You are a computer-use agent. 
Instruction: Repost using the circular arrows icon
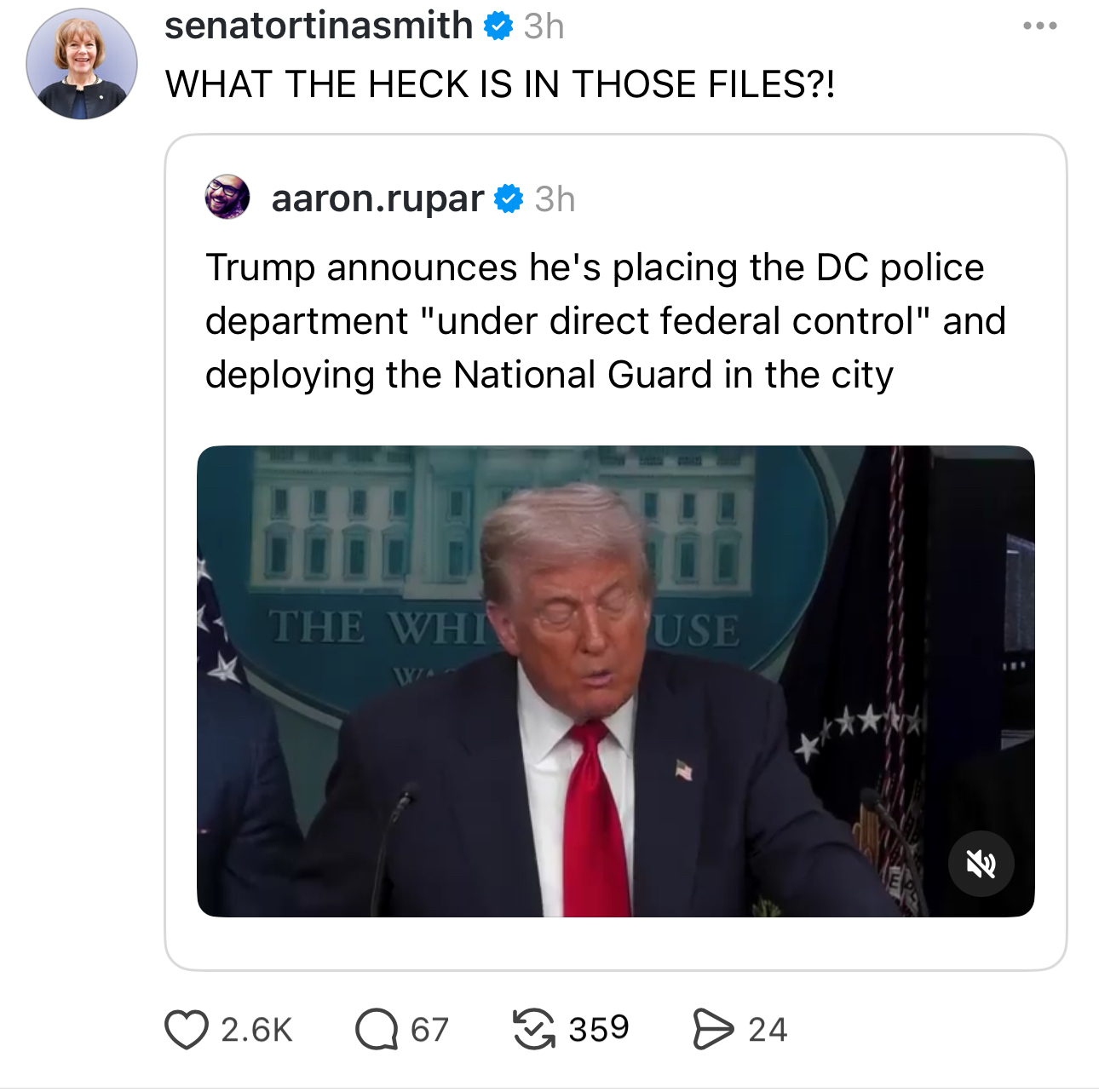(x=534, y=1029)
